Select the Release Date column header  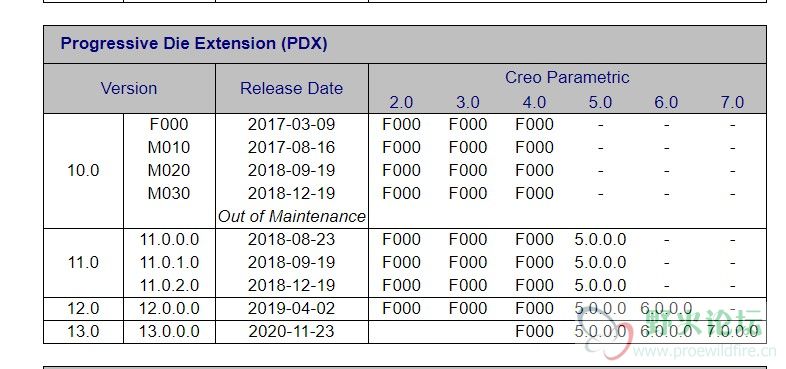[x=292, y=88]
